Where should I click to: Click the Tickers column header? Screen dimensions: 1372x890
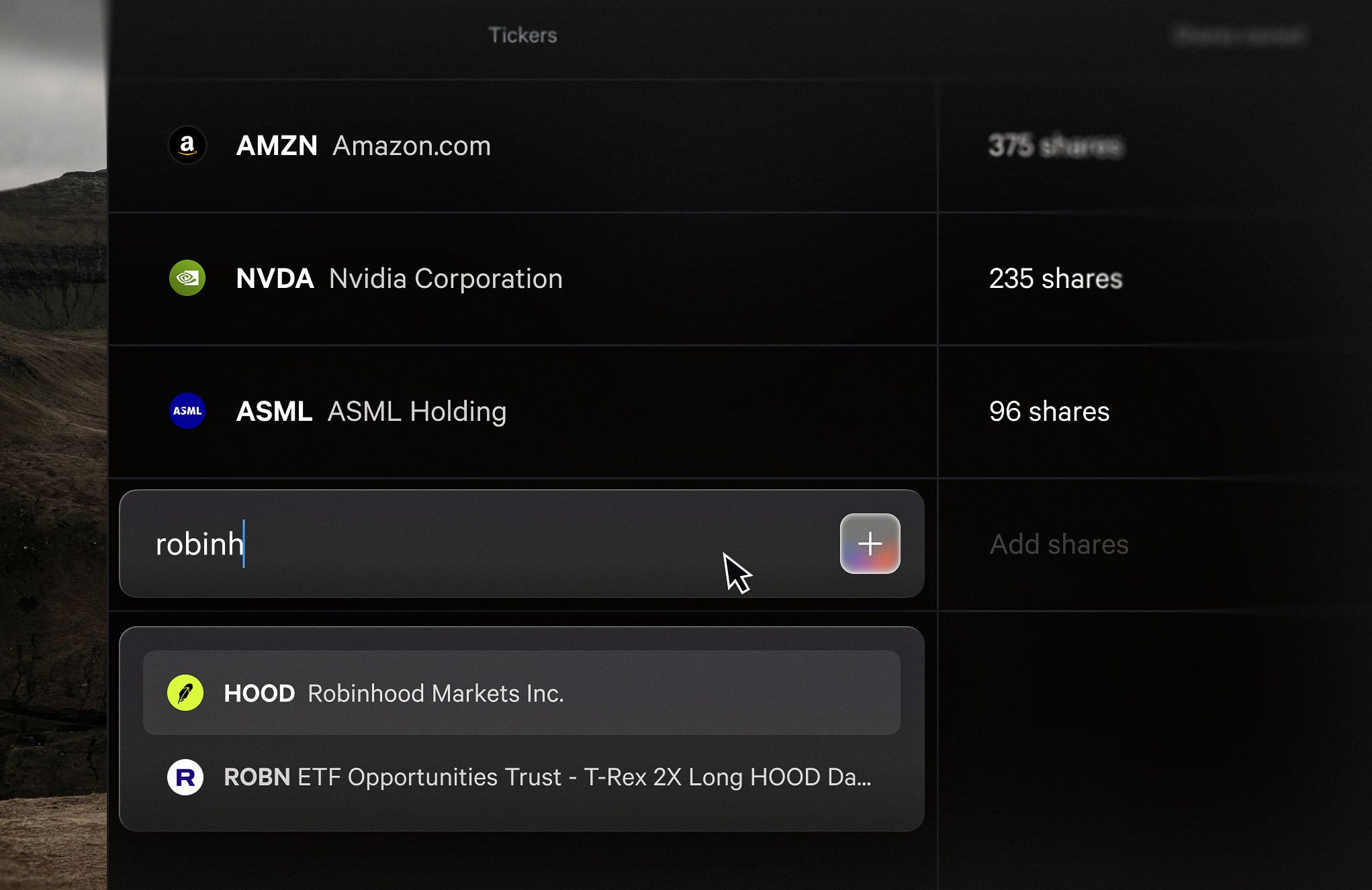click(522, 35)
